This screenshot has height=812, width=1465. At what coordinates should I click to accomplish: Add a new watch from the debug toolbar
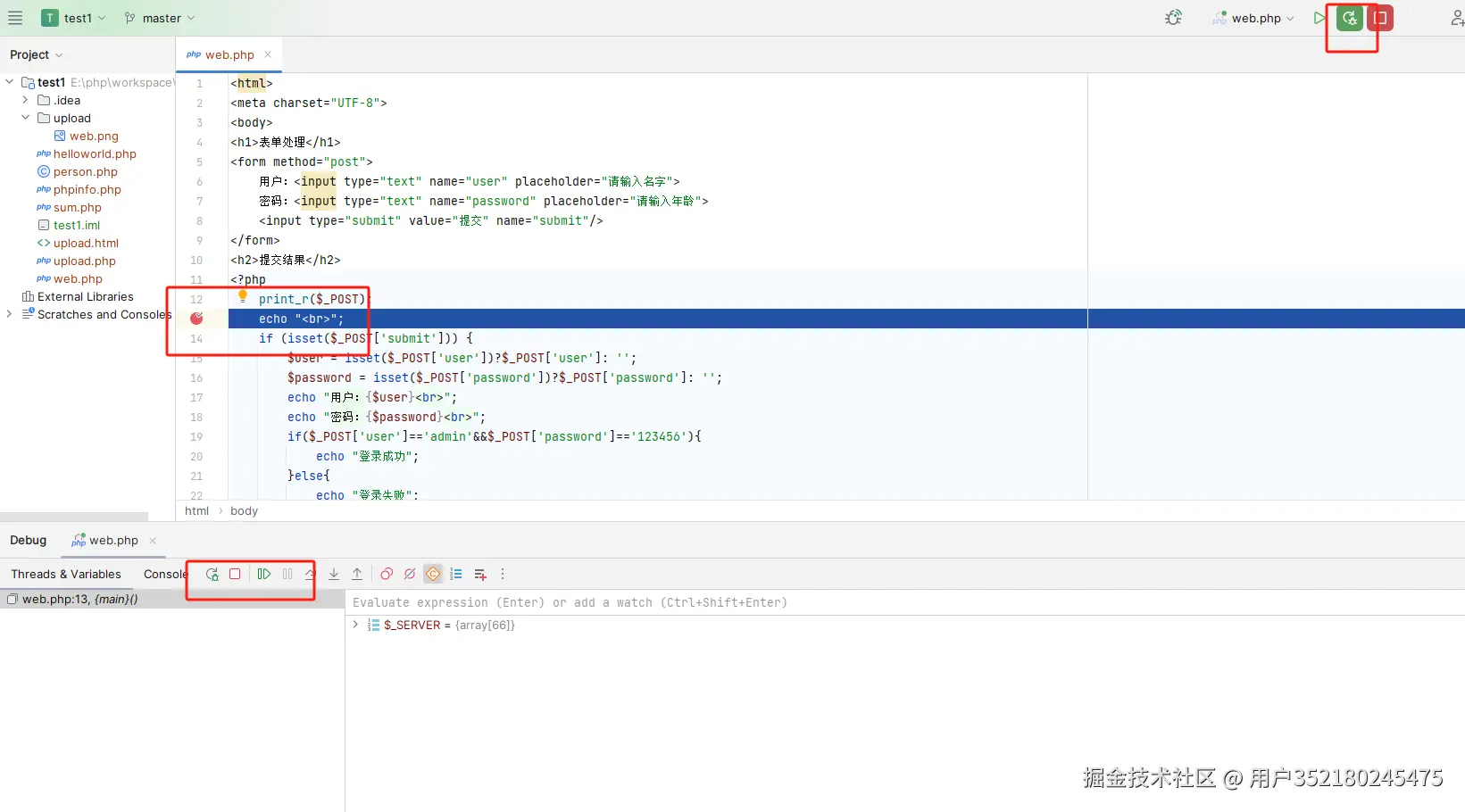pos(479,575)
